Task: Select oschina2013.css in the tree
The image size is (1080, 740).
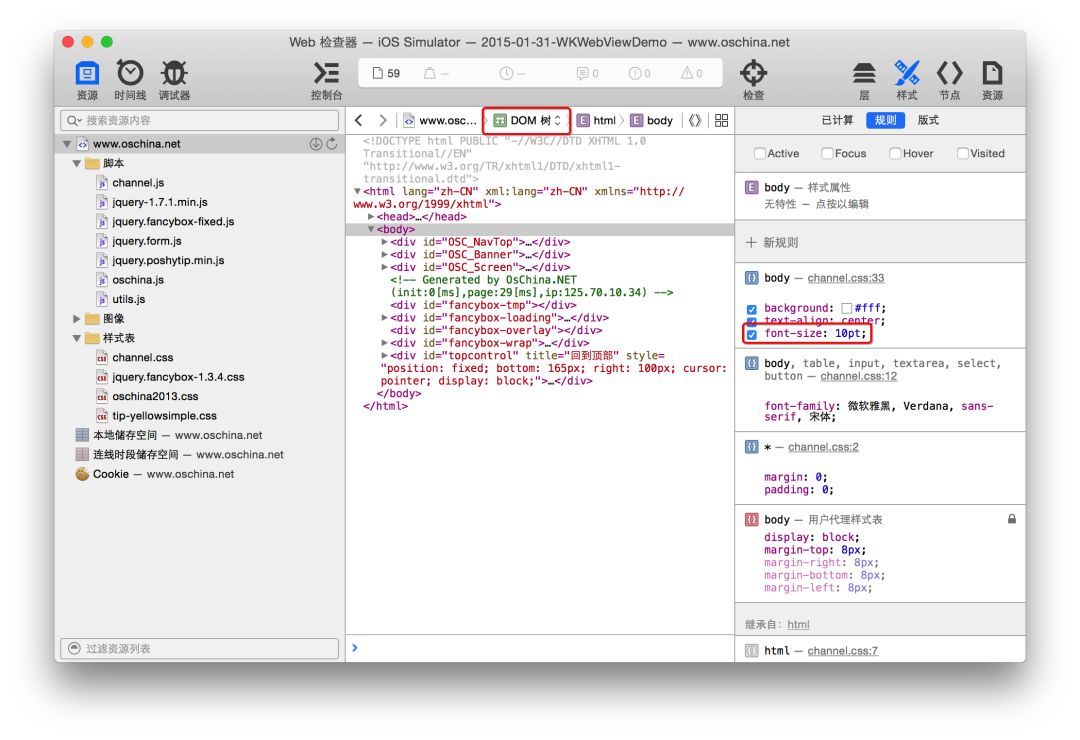Action: [155, 397]
